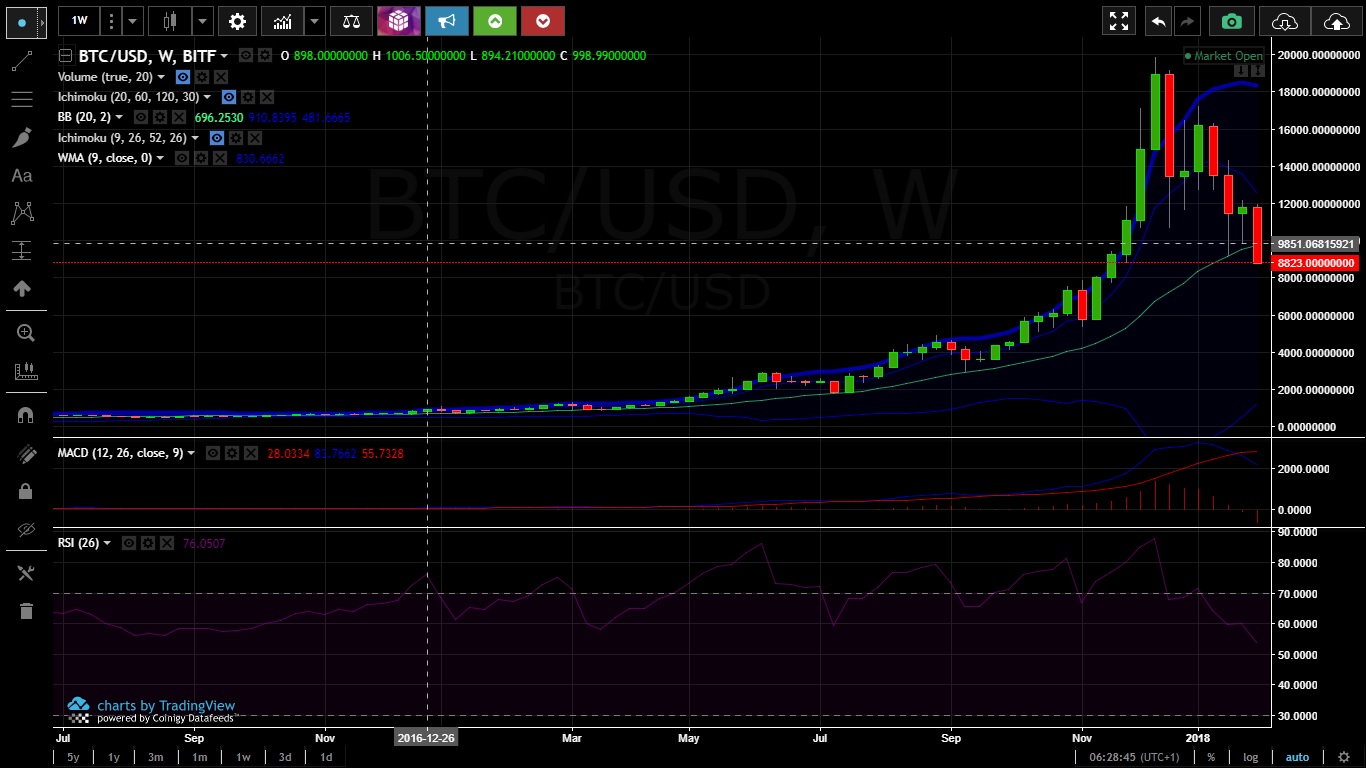The width and height of the screenshot is (1366, 768).
Task: Undo the last chart action
Action: click(x=1158, y=21)
